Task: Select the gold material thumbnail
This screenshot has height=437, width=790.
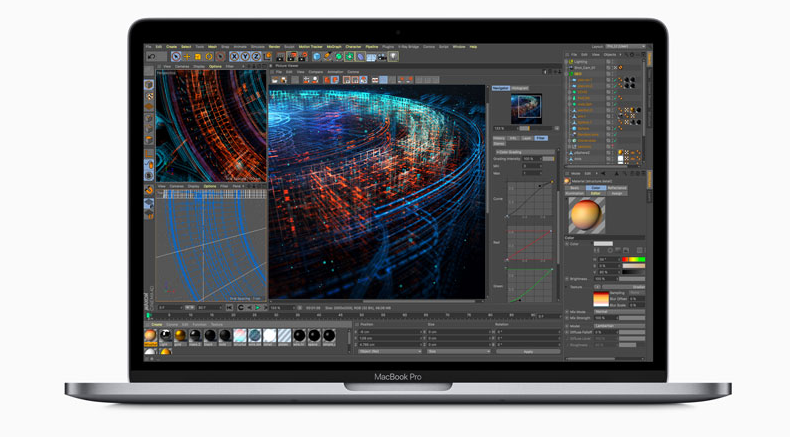Action: pos(180,335)
